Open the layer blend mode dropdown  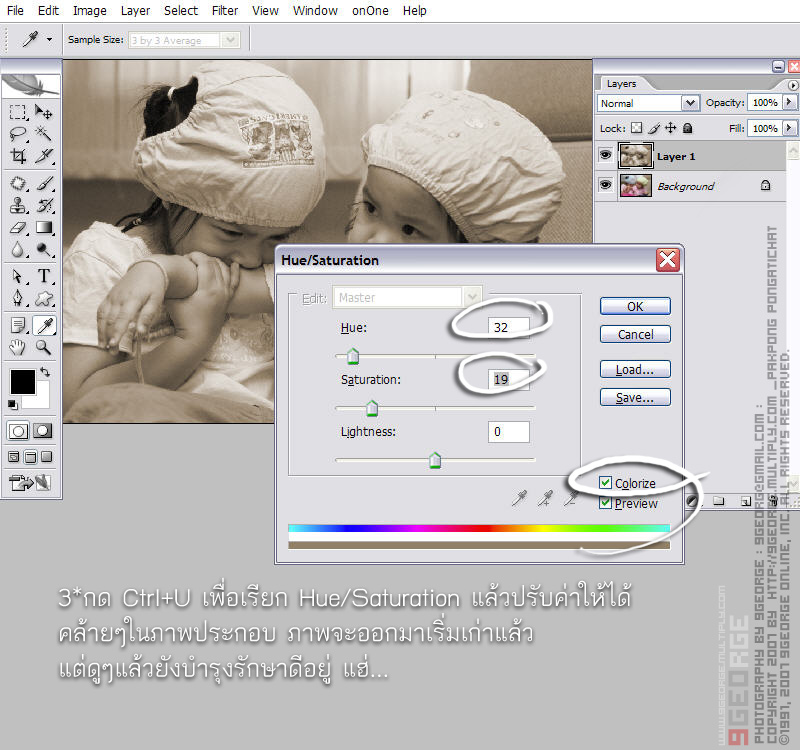pos(690,103)
